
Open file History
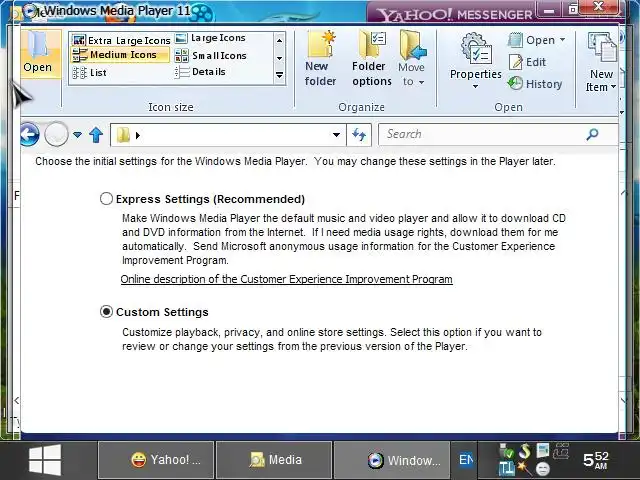pos(535,84)
